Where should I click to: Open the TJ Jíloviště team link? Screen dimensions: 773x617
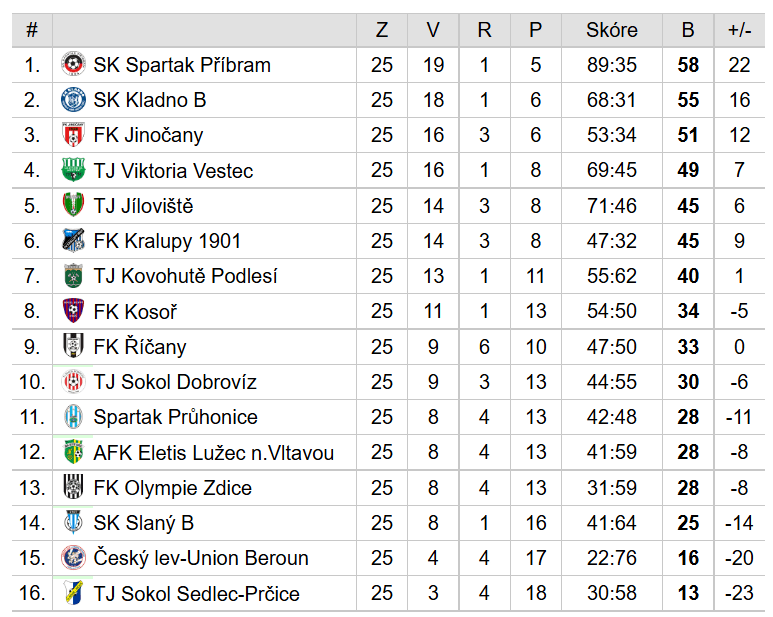click(x=143, y=206)
